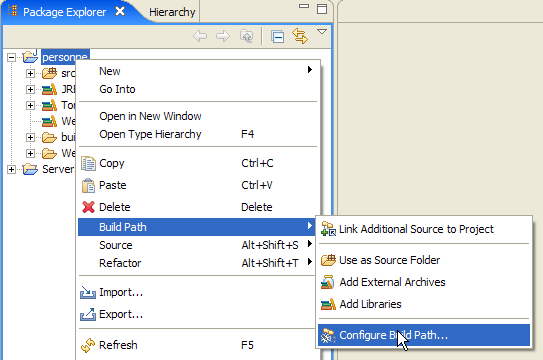This screenshot has width=543, height=360.
Task: Click the Tomcat library books icon
Action: point(49,105)
